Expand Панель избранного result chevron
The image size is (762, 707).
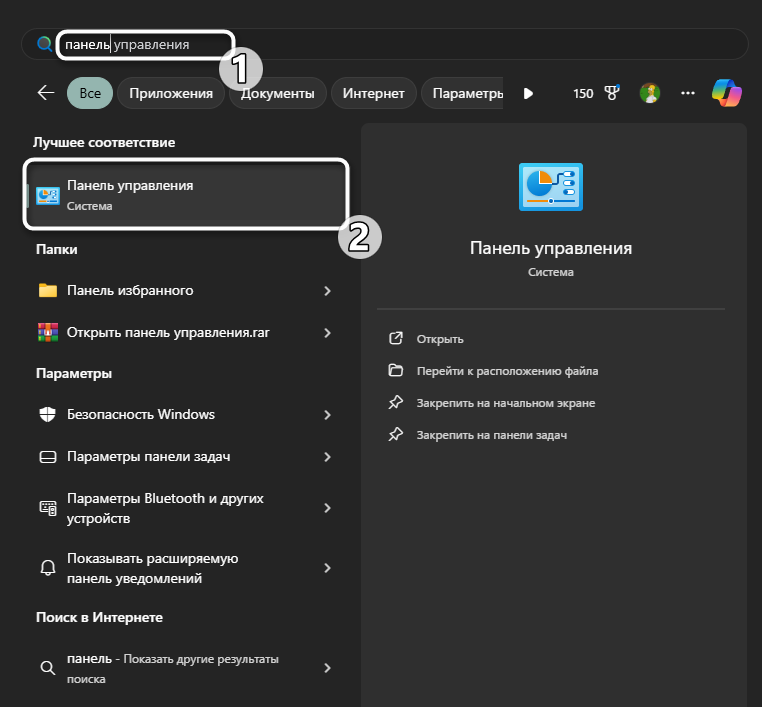pos(328,291)
